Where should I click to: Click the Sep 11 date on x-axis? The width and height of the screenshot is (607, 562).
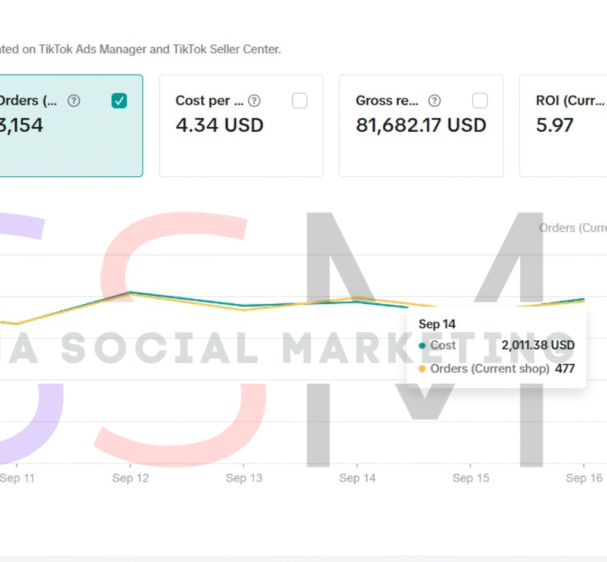(x=17, y=479)
